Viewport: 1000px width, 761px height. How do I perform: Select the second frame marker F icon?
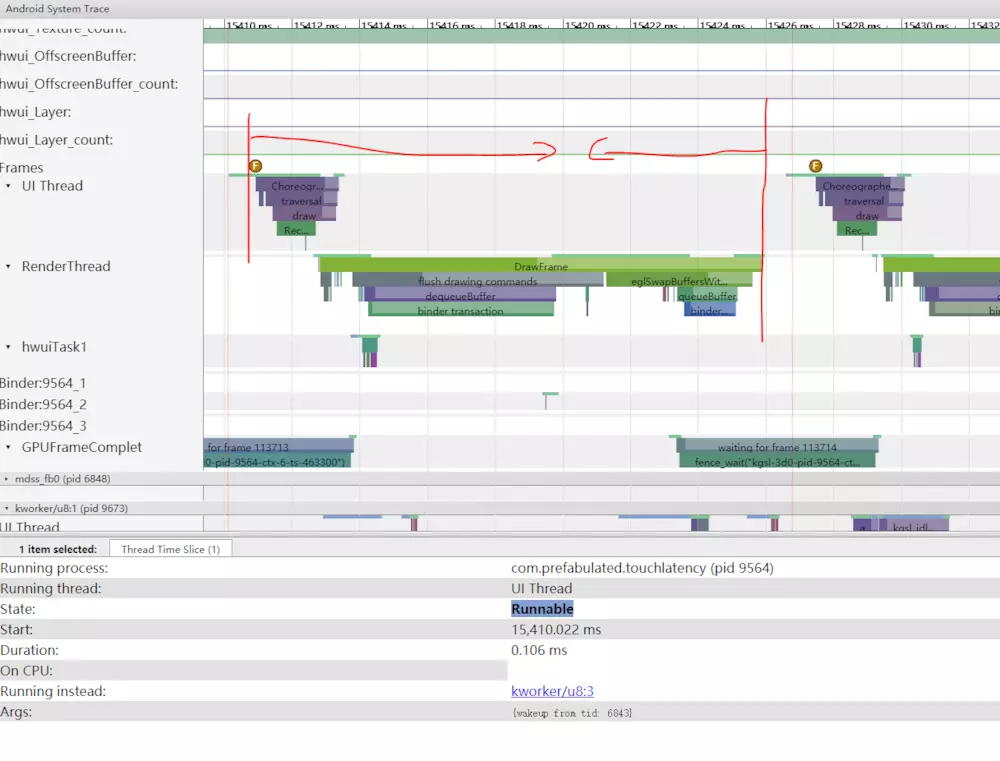point(816,166)
